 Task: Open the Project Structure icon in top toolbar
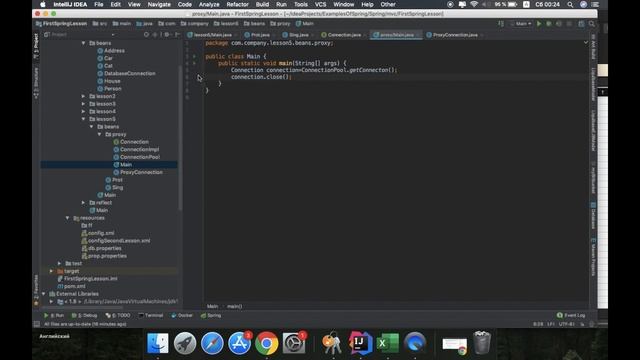pyautogui.click(x=581, y=24)
